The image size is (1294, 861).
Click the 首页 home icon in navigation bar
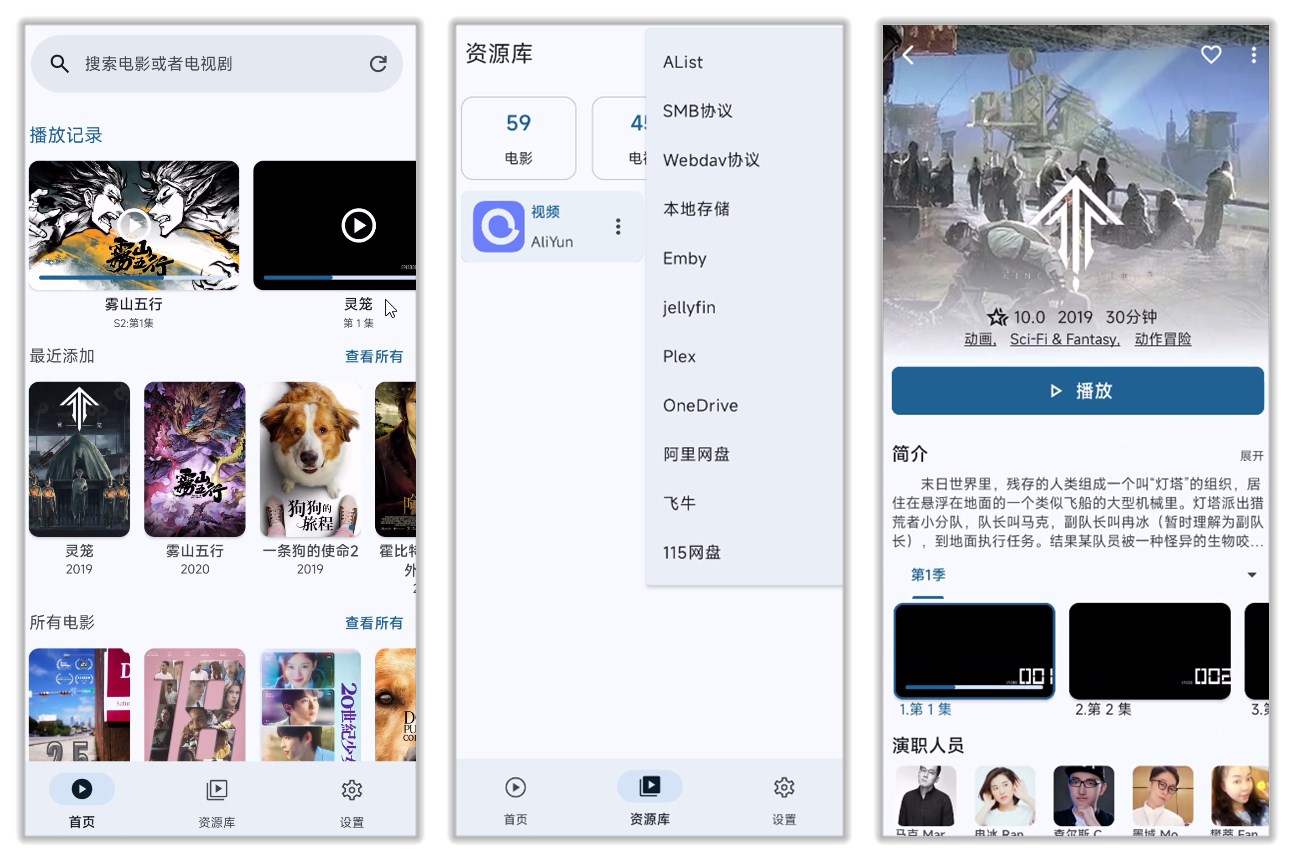(x=82, y=790)
